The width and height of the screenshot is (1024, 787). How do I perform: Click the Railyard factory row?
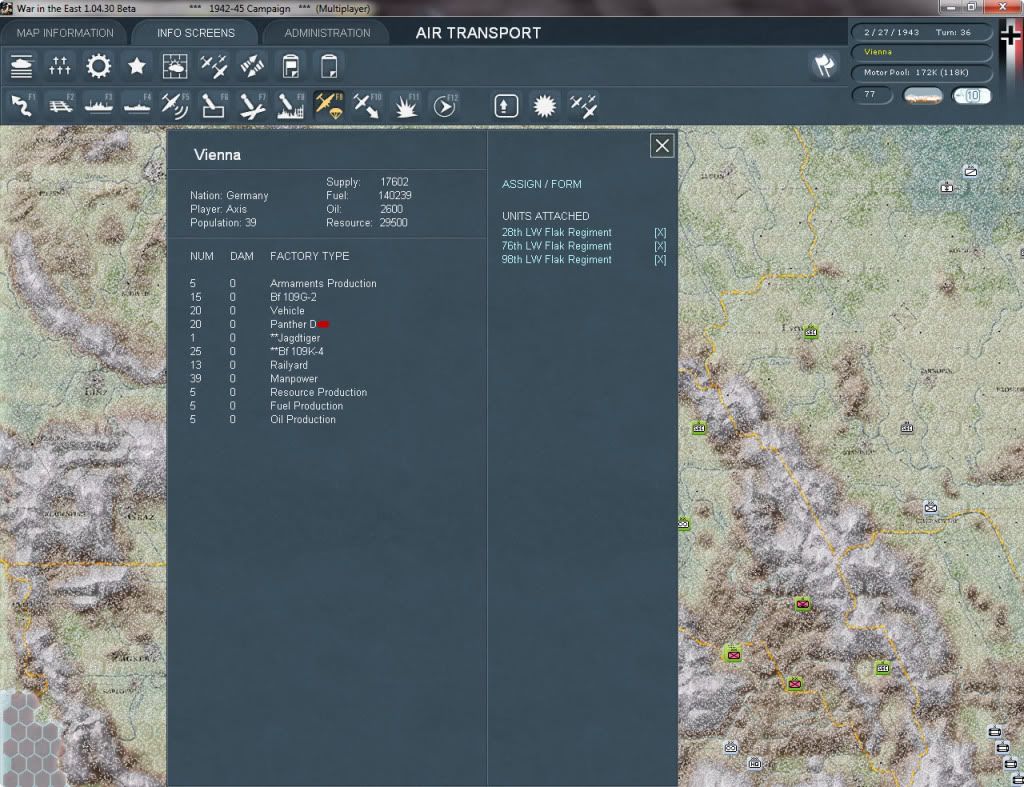pos(249,365)
